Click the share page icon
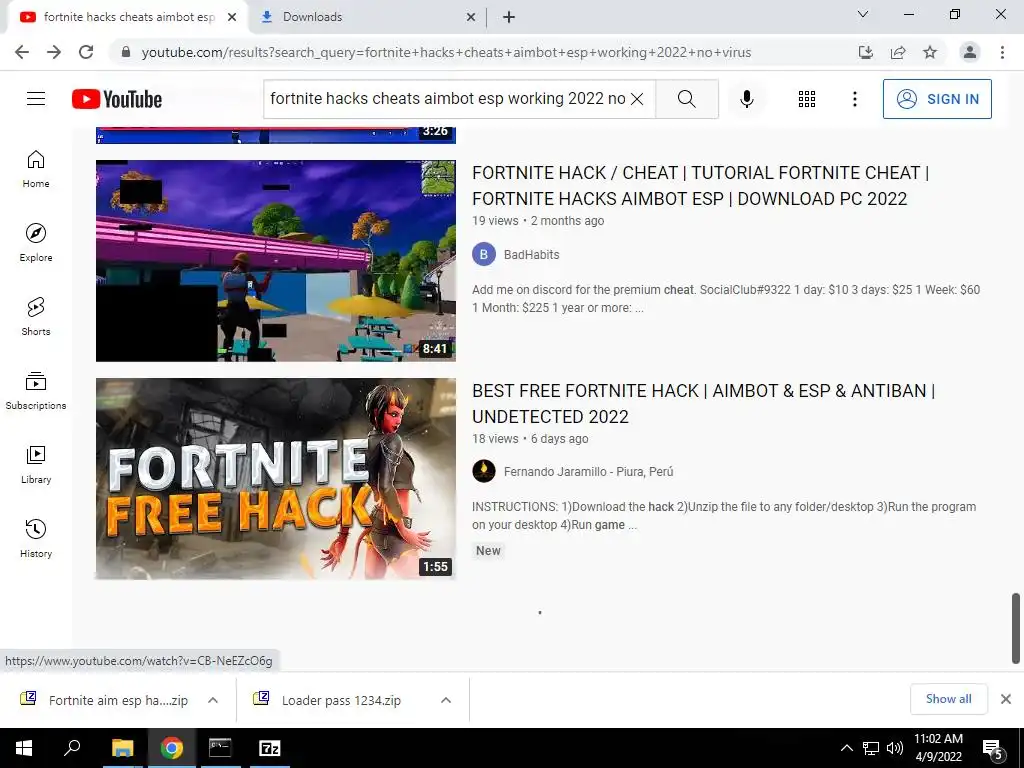1024x768 pixels. coord(898,52)
